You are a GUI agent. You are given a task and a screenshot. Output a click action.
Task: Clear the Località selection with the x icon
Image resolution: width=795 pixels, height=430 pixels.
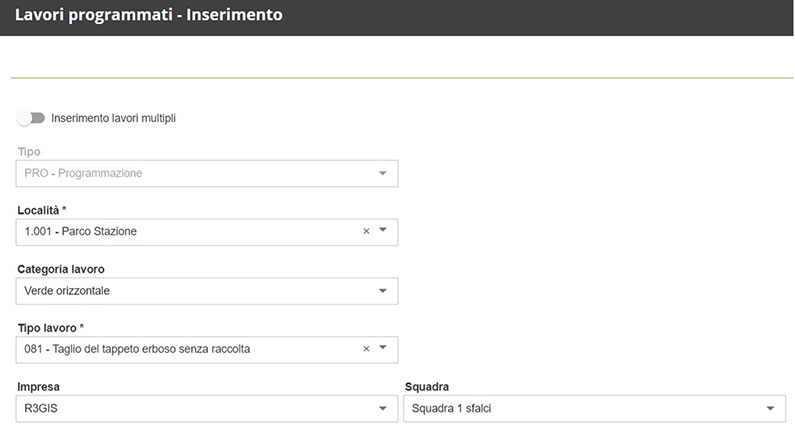(x=366, y=231)
